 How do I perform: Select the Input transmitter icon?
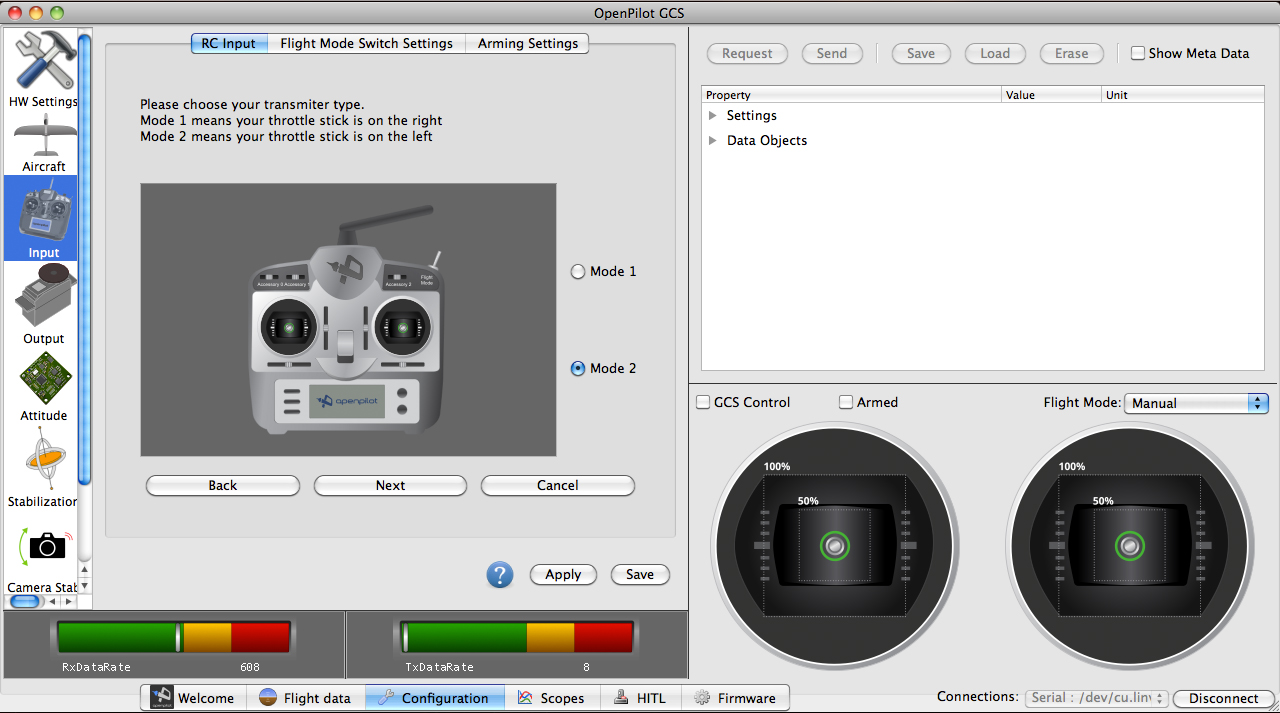coord(44,211)
